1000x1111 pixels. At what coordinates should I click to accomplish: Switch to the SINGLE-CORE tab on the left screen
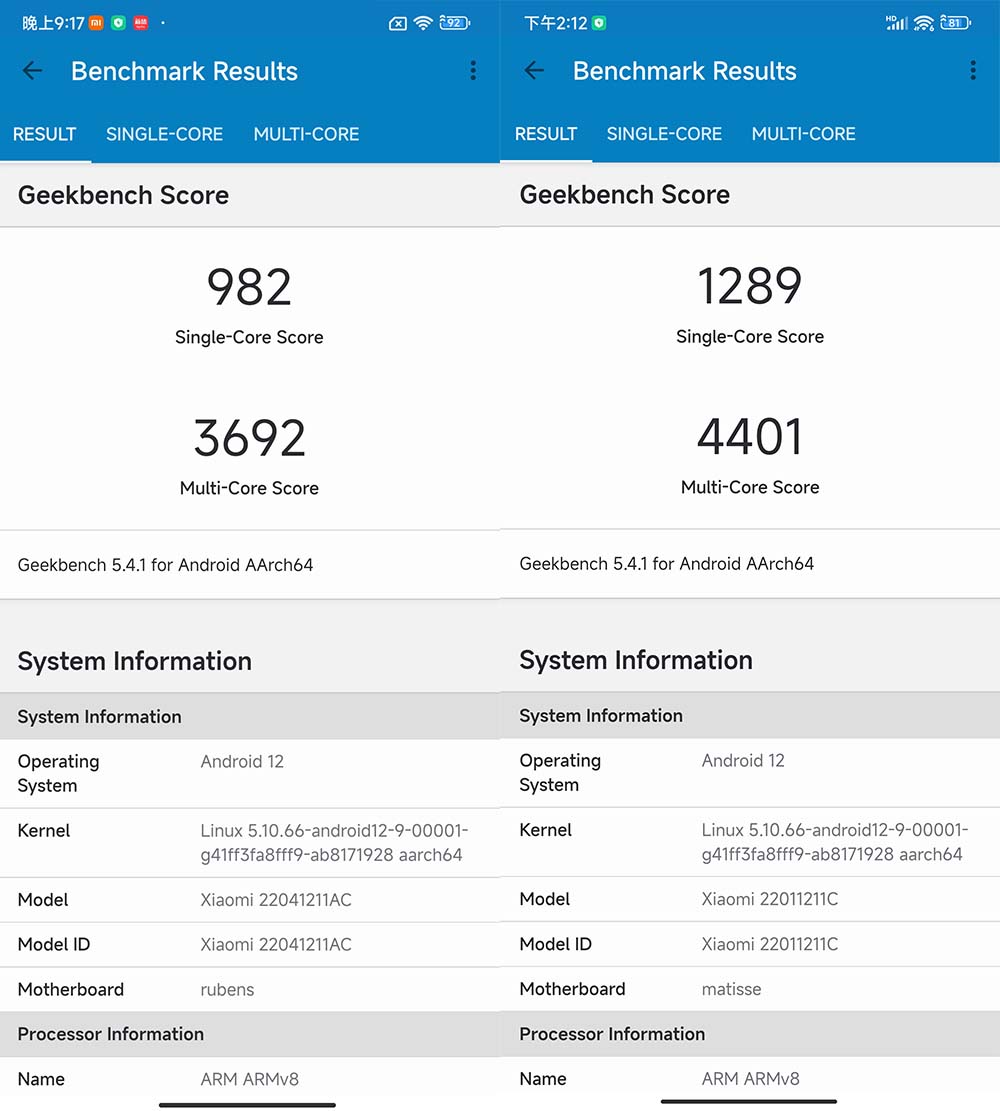click(x=164, y=134)
